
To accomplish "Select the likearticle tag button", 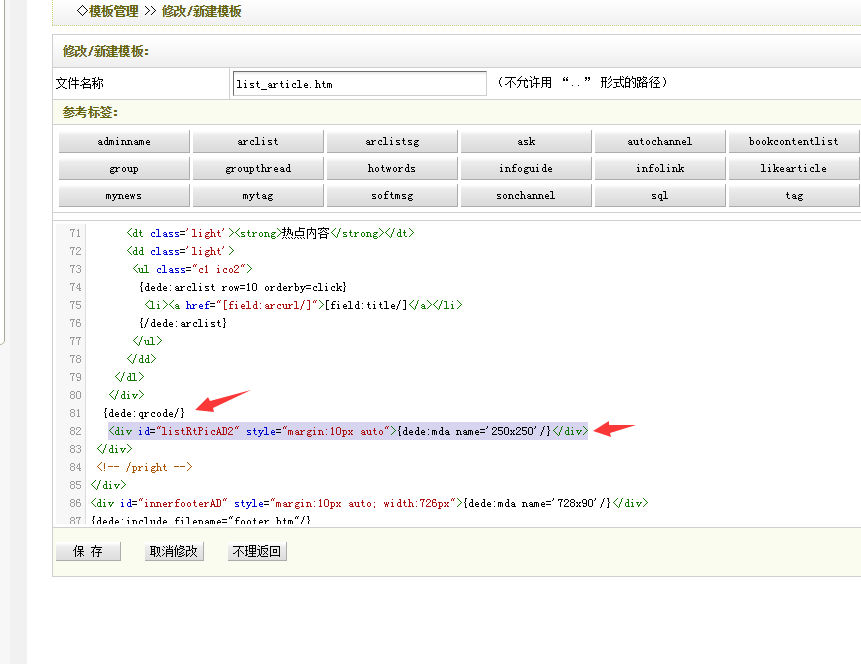I will (794, 168).
